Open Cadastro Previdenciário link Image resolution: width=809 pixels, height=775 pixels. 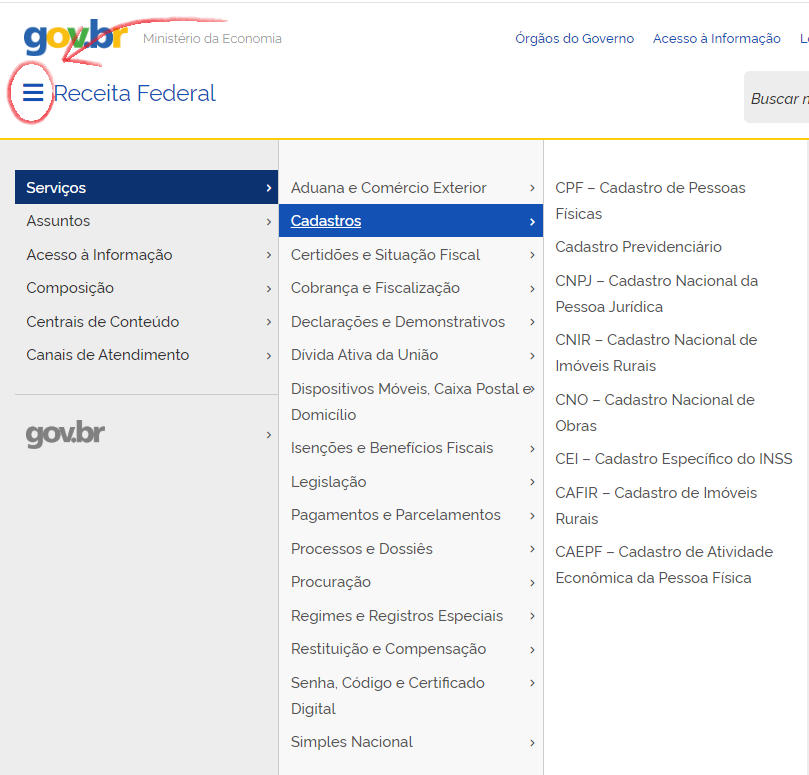(x=638, y=247)
